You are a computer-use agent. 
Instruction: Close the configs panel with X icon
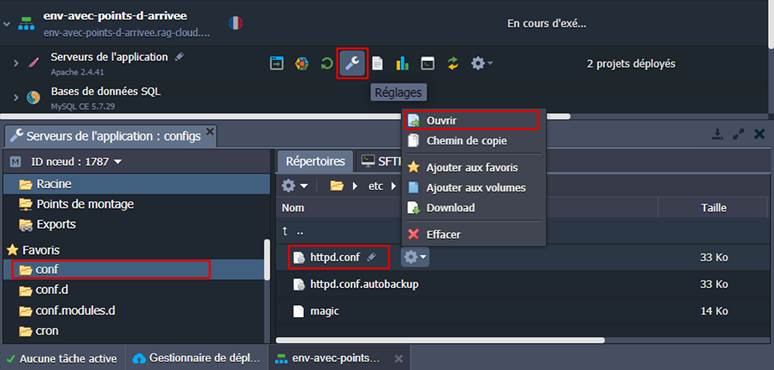[760, 134]
